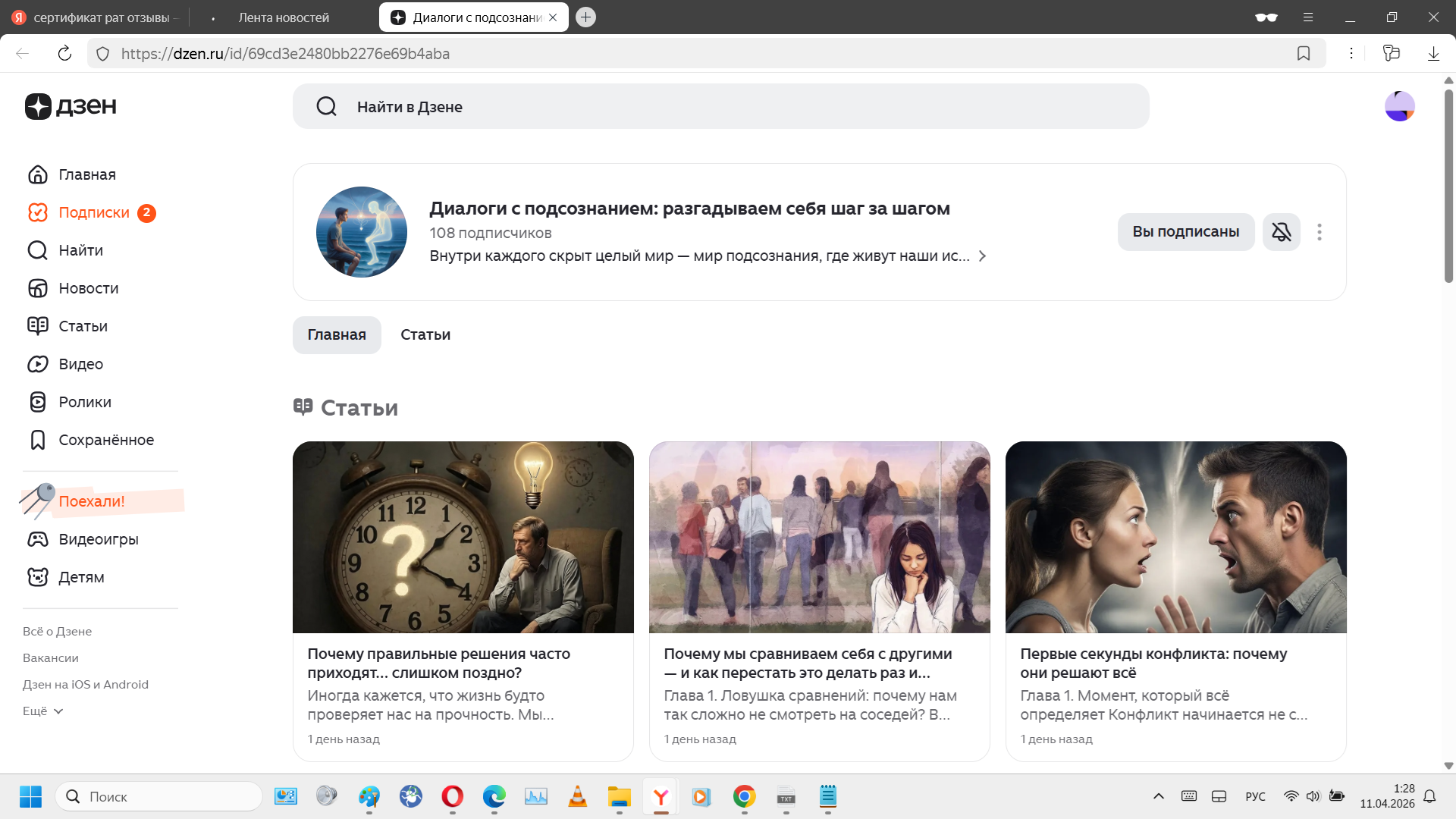Open Детям section

tap(81, 577)
